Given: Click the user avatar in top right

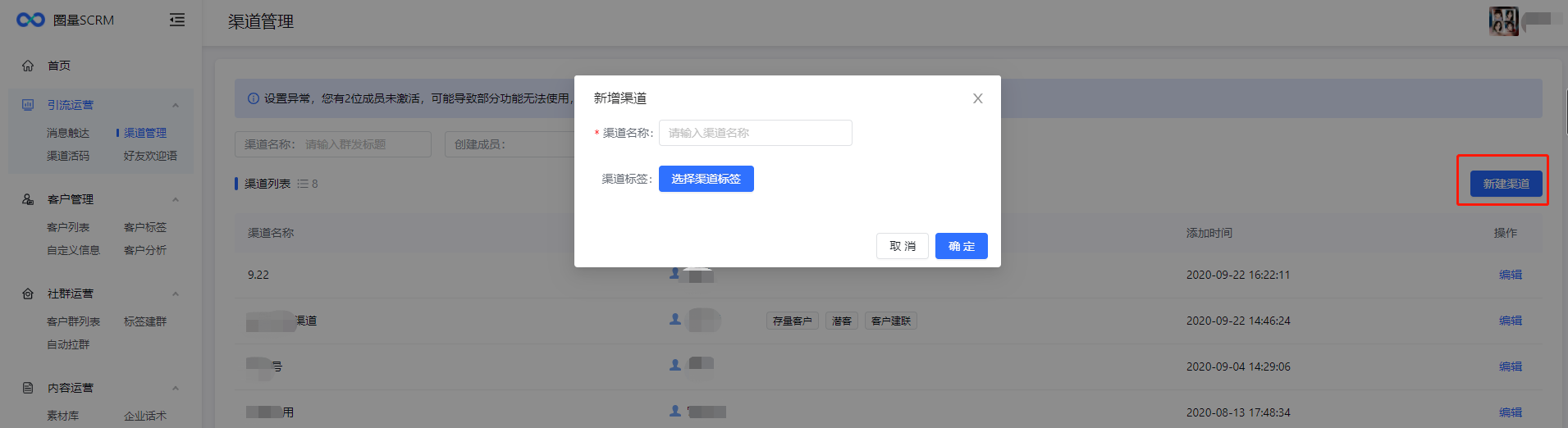Looking at the screenshot, I should 1503,21.
